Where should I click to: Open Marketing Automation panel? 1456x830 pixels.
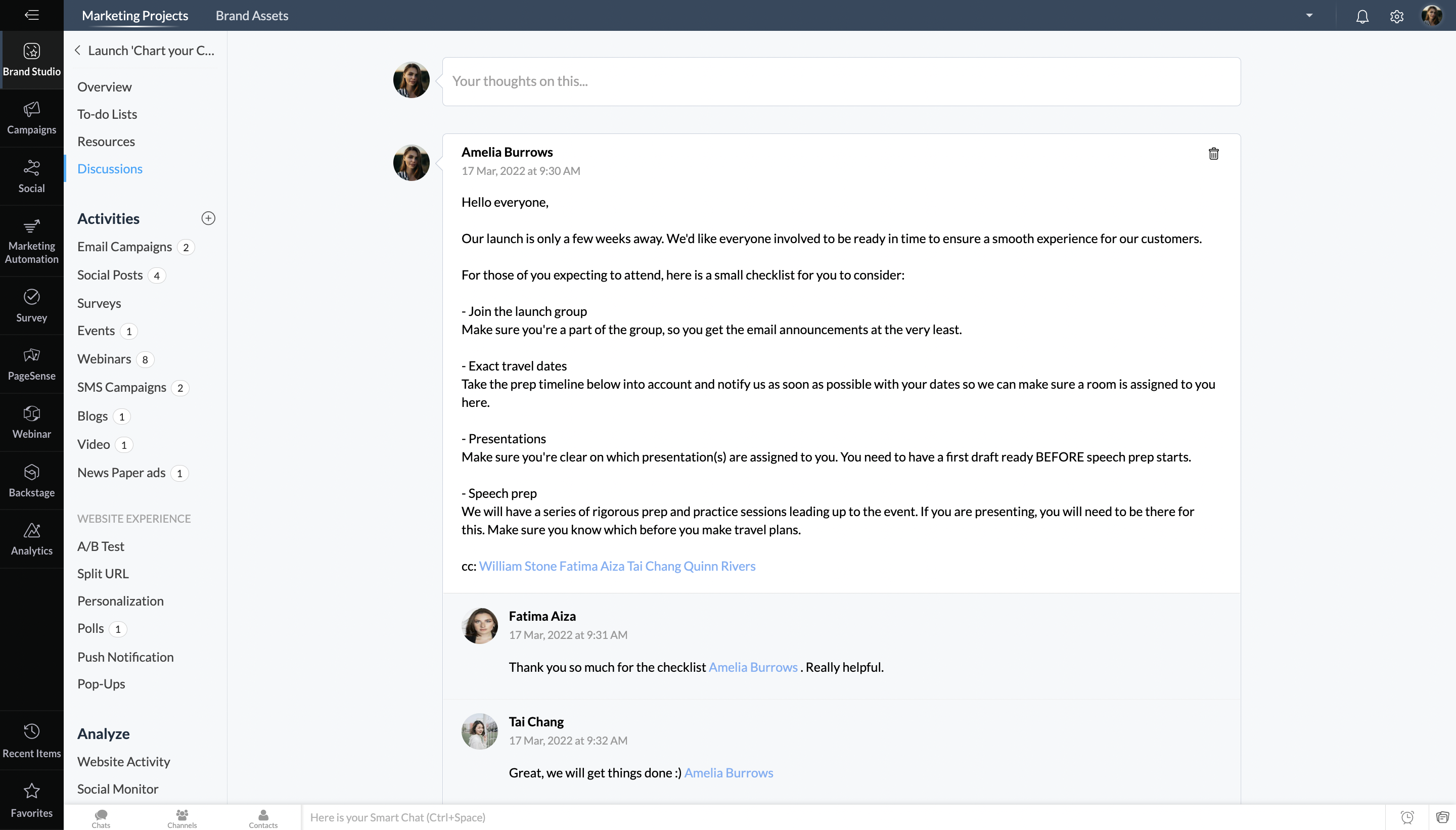31,239
